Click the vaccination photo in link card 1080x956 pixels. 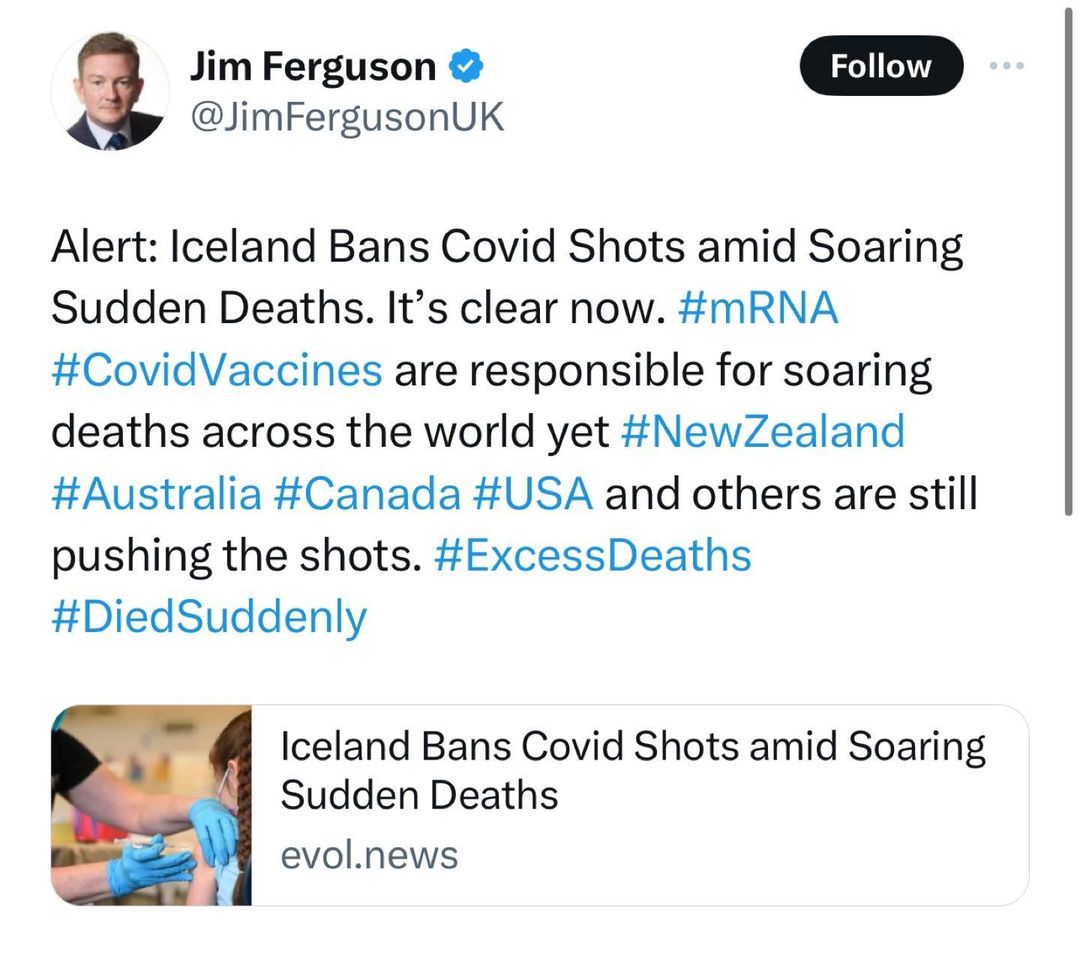click(151, 805)
